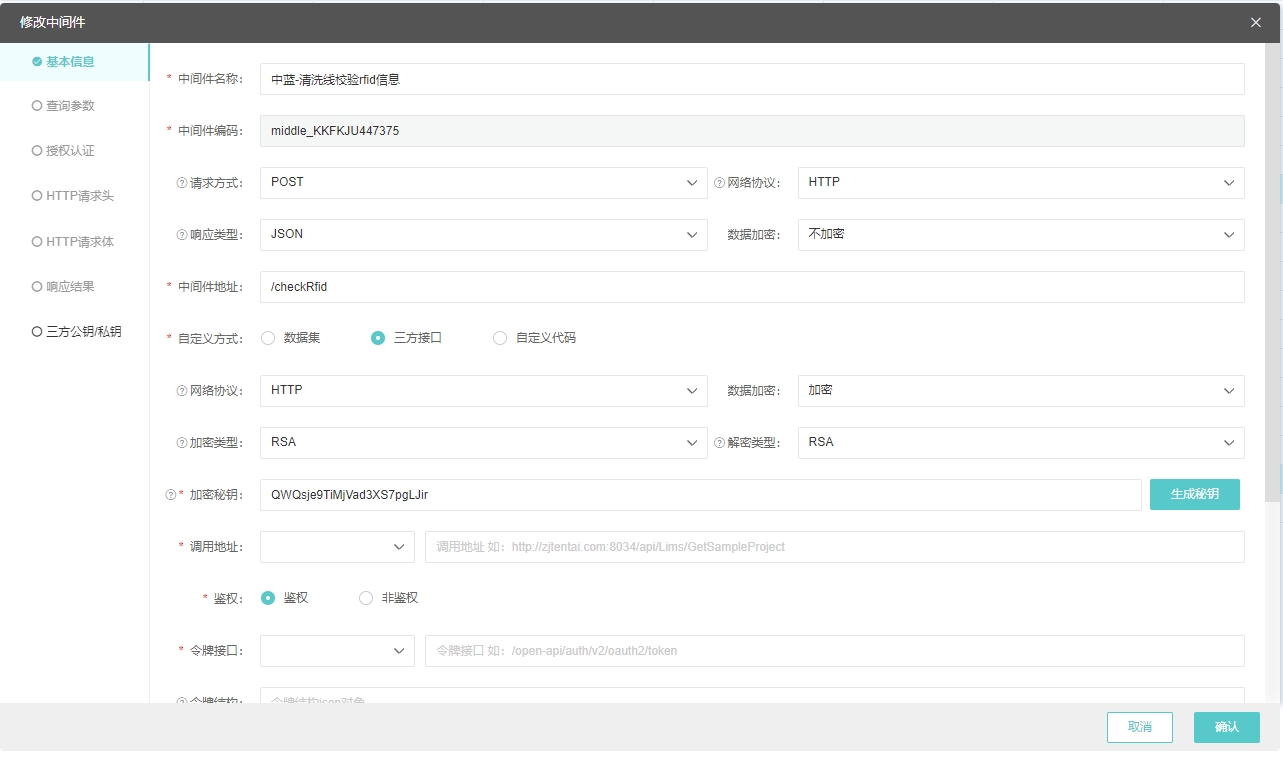Click the 中间件地址 /checkRfid field

(x=752, y=287)
